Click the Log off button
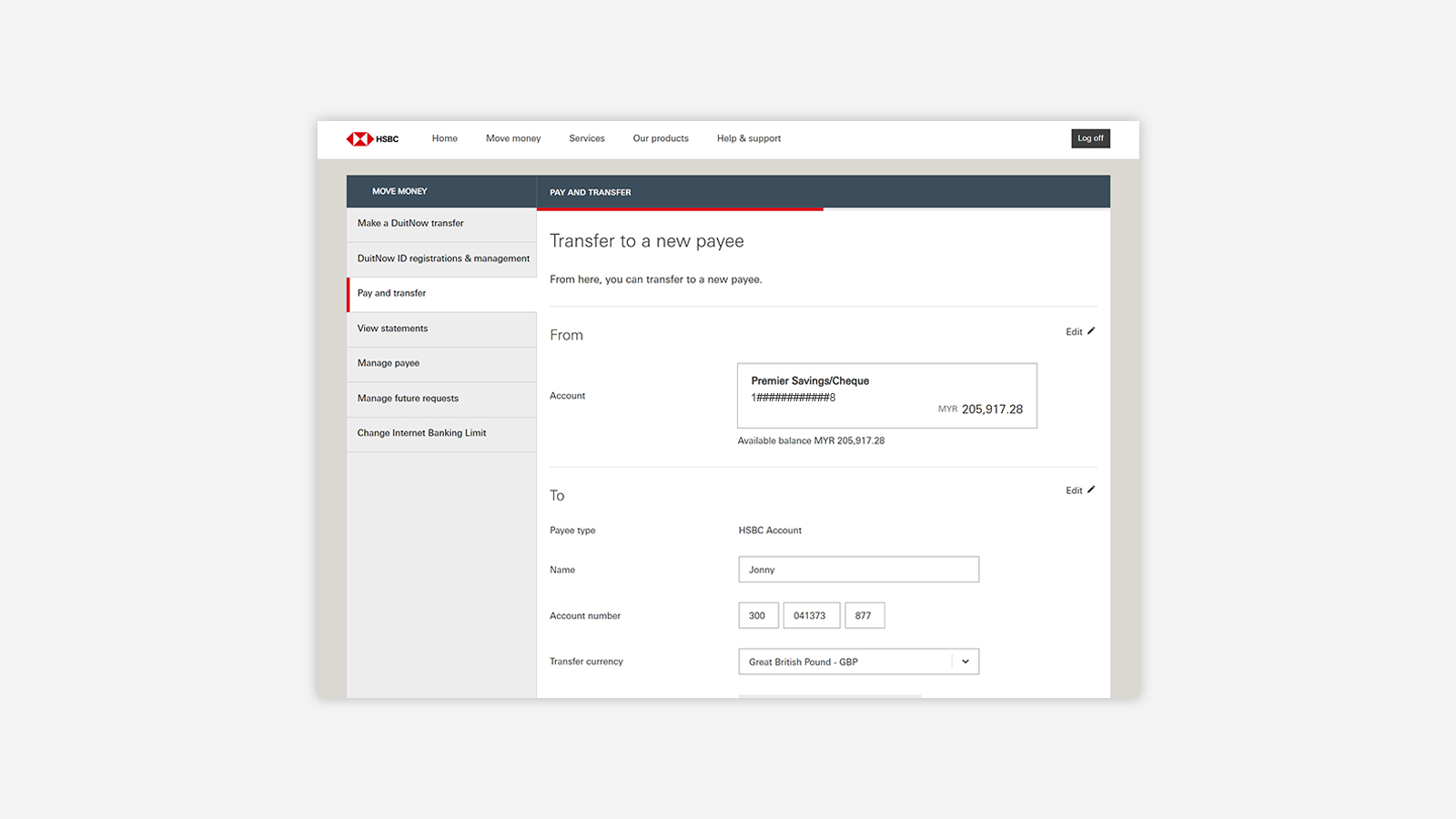 (x=1090, y=138)
